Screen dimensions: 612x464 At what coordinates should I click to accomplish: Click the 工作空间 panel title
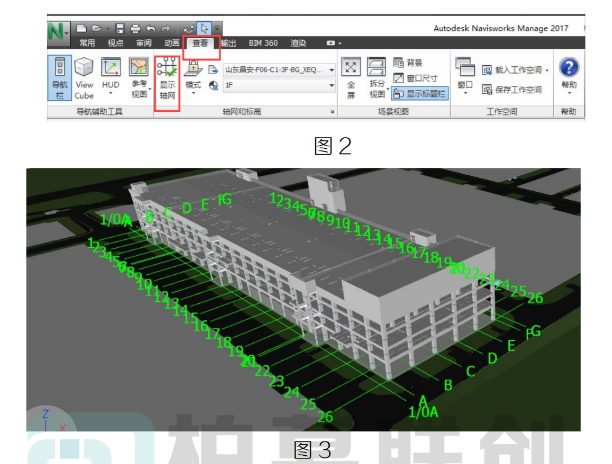(502, 112)
